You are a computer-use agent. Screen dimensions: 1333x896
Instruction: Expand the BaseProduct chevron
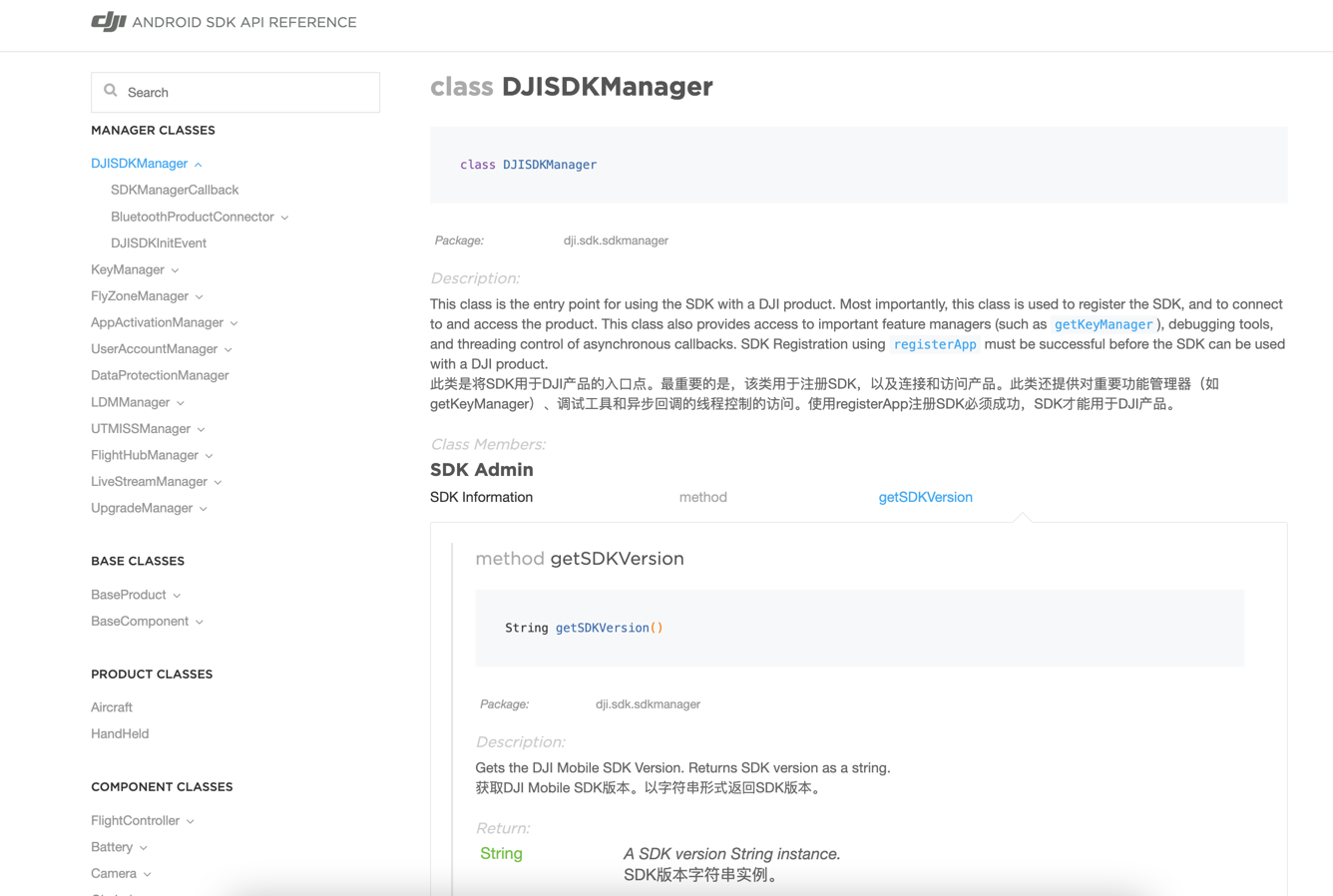(x=178, y=596)
